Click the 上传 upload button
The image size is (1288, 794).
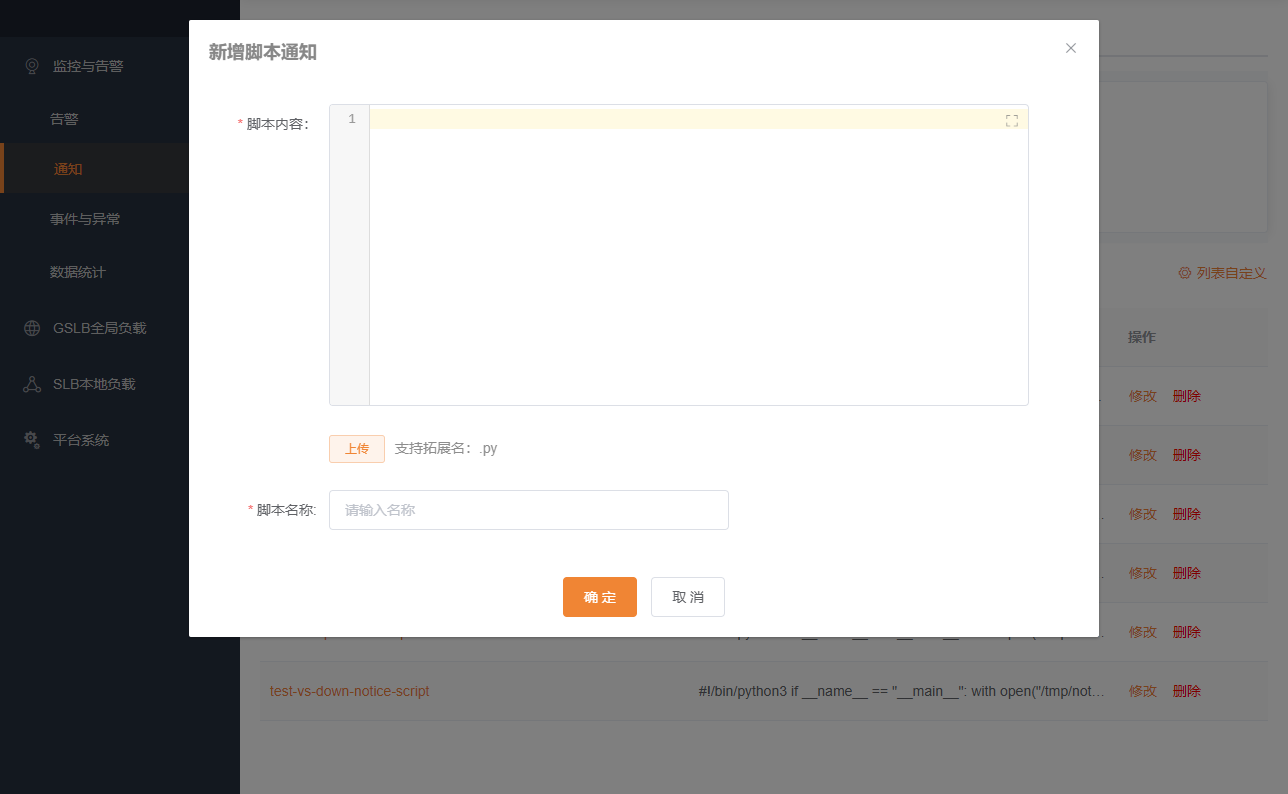coord(356,448)
